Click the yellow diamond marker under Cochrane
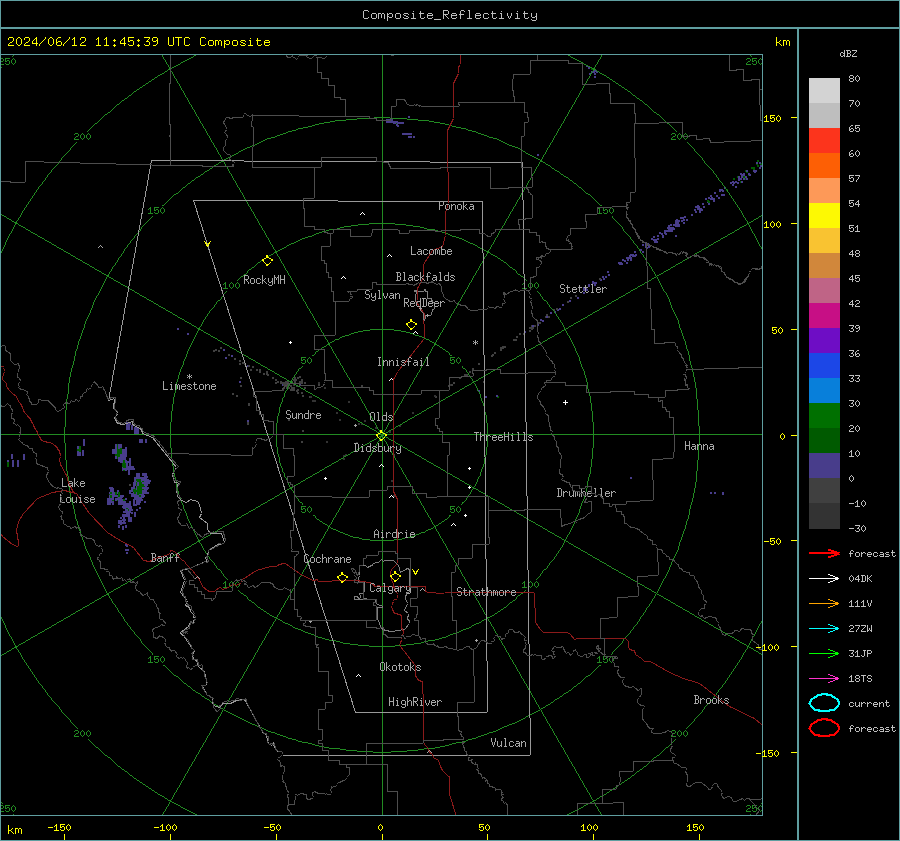This screenshot has width=900, height=841. (342, 578)
